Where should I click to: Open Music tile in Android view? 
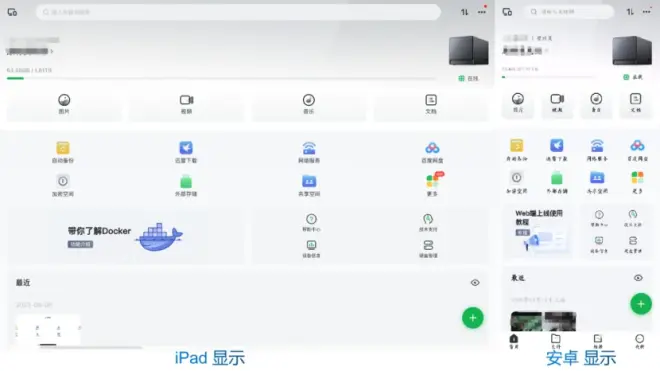point(596,103)
